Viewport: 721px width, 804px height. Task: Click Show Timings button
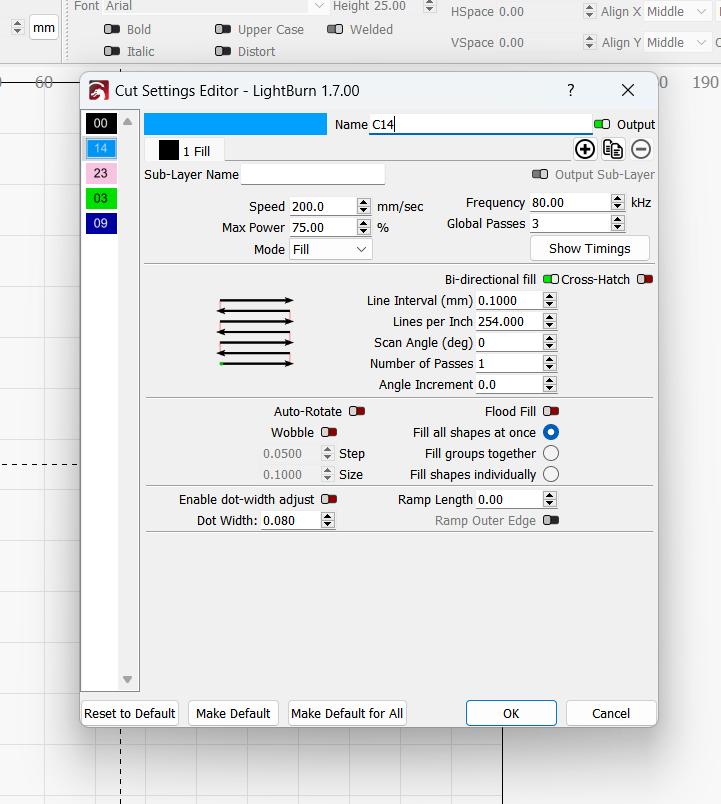point(590,249)
